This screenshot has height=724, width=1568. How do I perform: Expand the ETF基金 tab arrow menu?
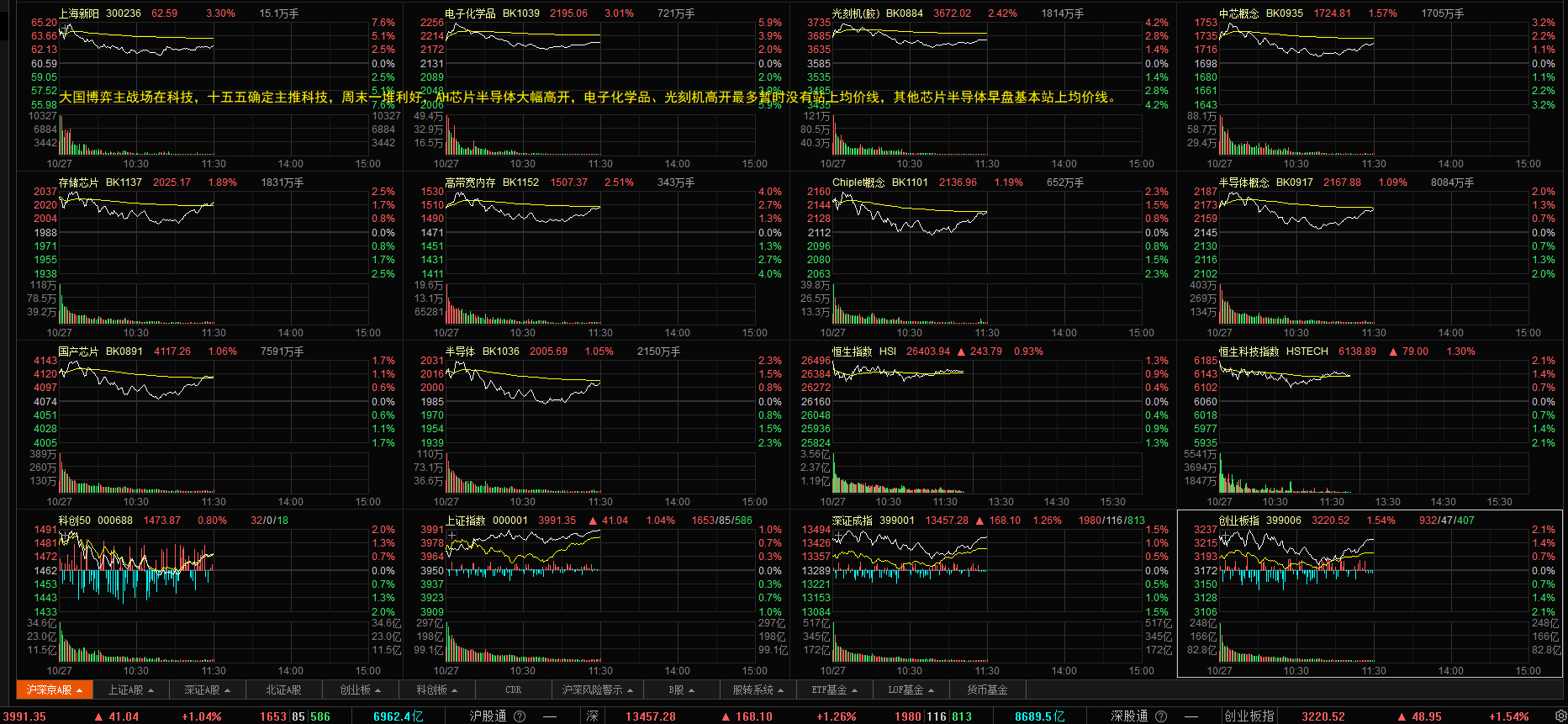(855, 690)
